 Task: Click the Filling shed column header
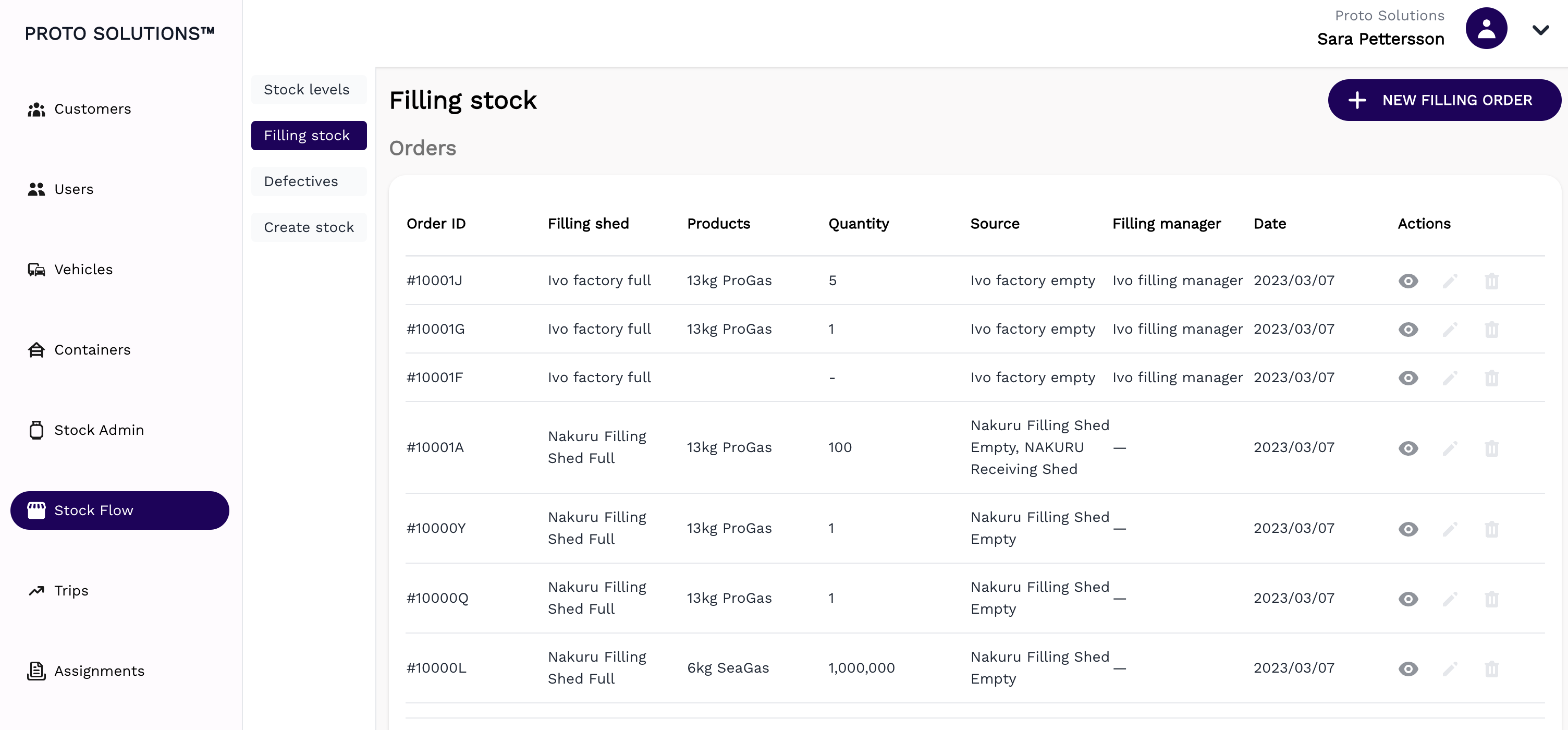[x=588, y=224]
